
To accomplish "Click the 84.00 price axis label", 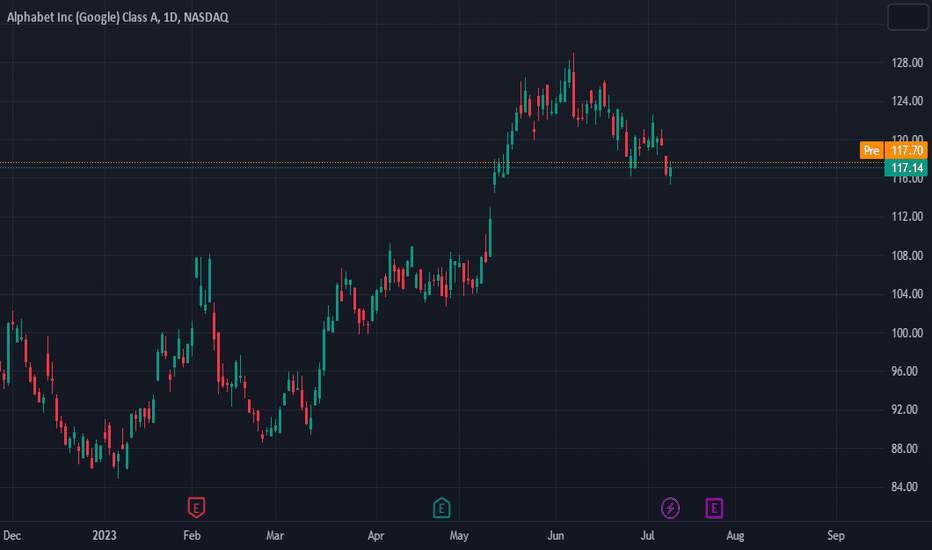I will pyautogui.click(x=907, y=486).
